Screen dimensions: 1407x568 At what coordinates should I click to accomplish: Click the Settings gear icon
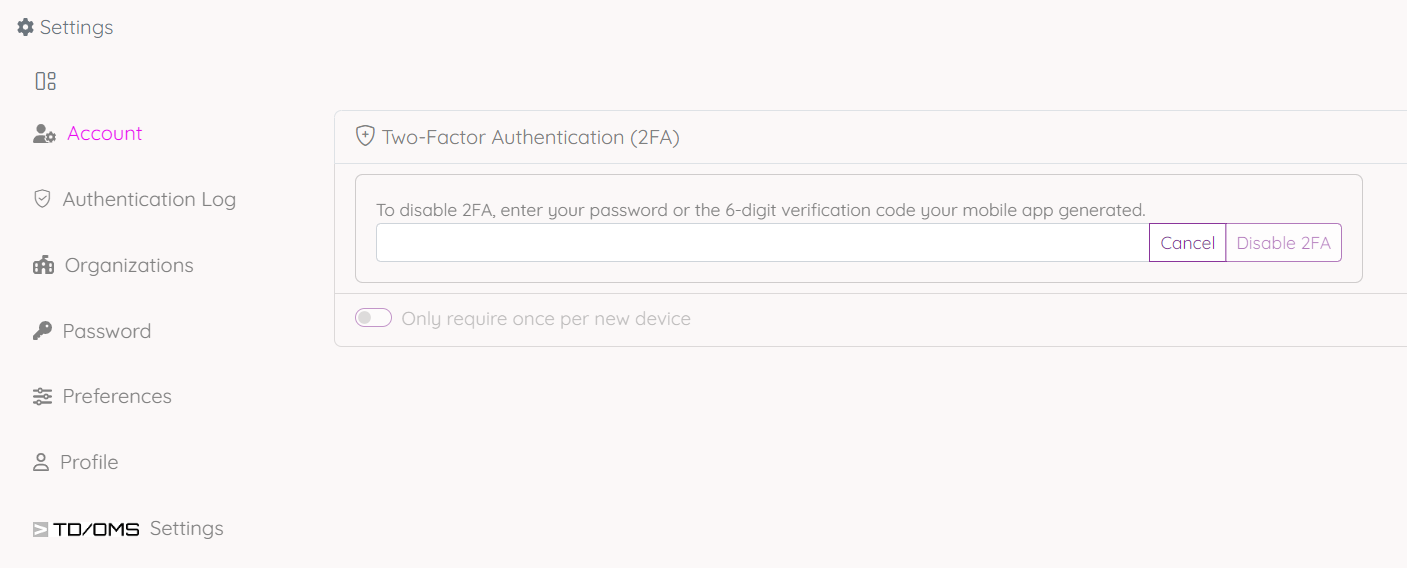click(26, 27)
